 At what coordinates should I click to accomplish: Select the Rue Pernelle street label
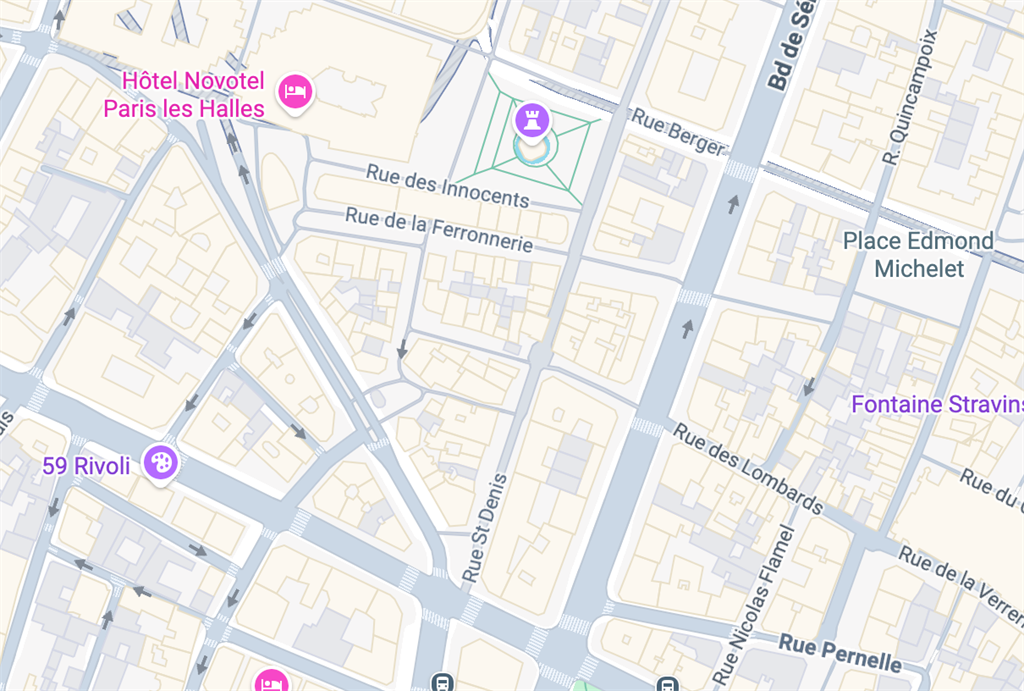coord(840,654)
